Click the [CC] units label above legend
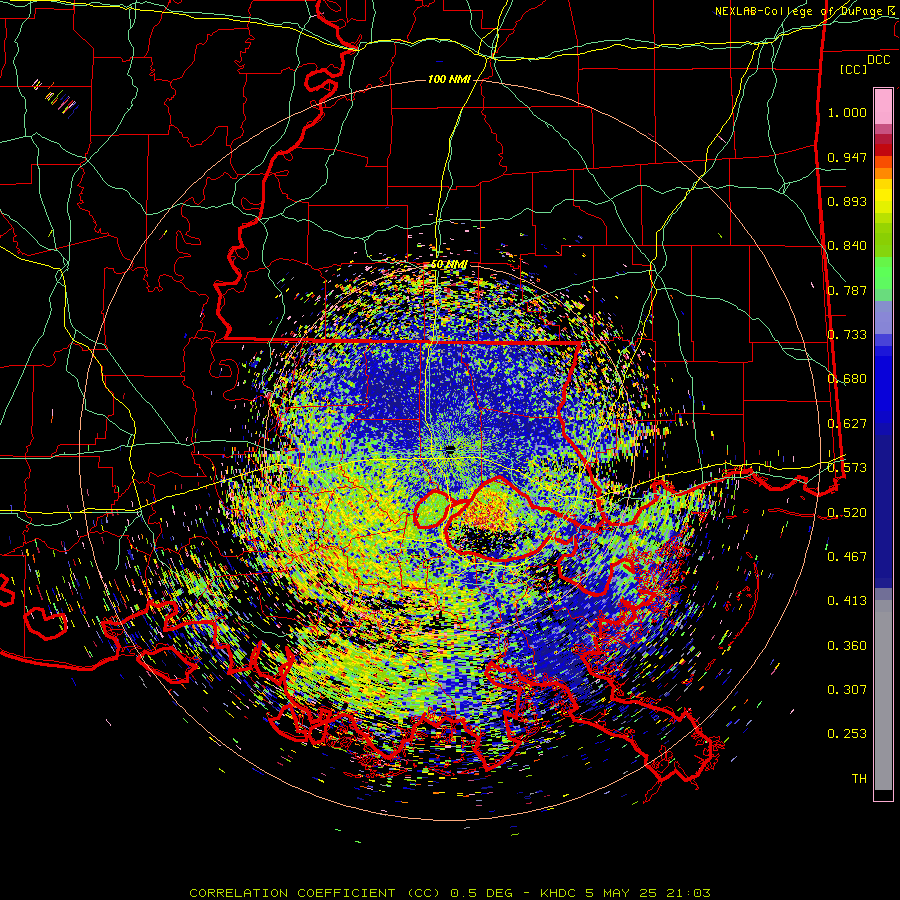Screen dimensions: 900x900 click(854, 69)
